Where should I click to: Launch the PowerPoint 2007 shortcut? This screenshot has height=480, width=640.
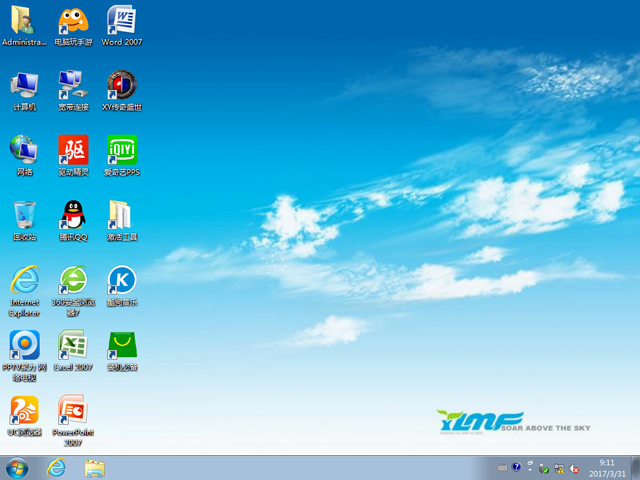coord(73,410)
